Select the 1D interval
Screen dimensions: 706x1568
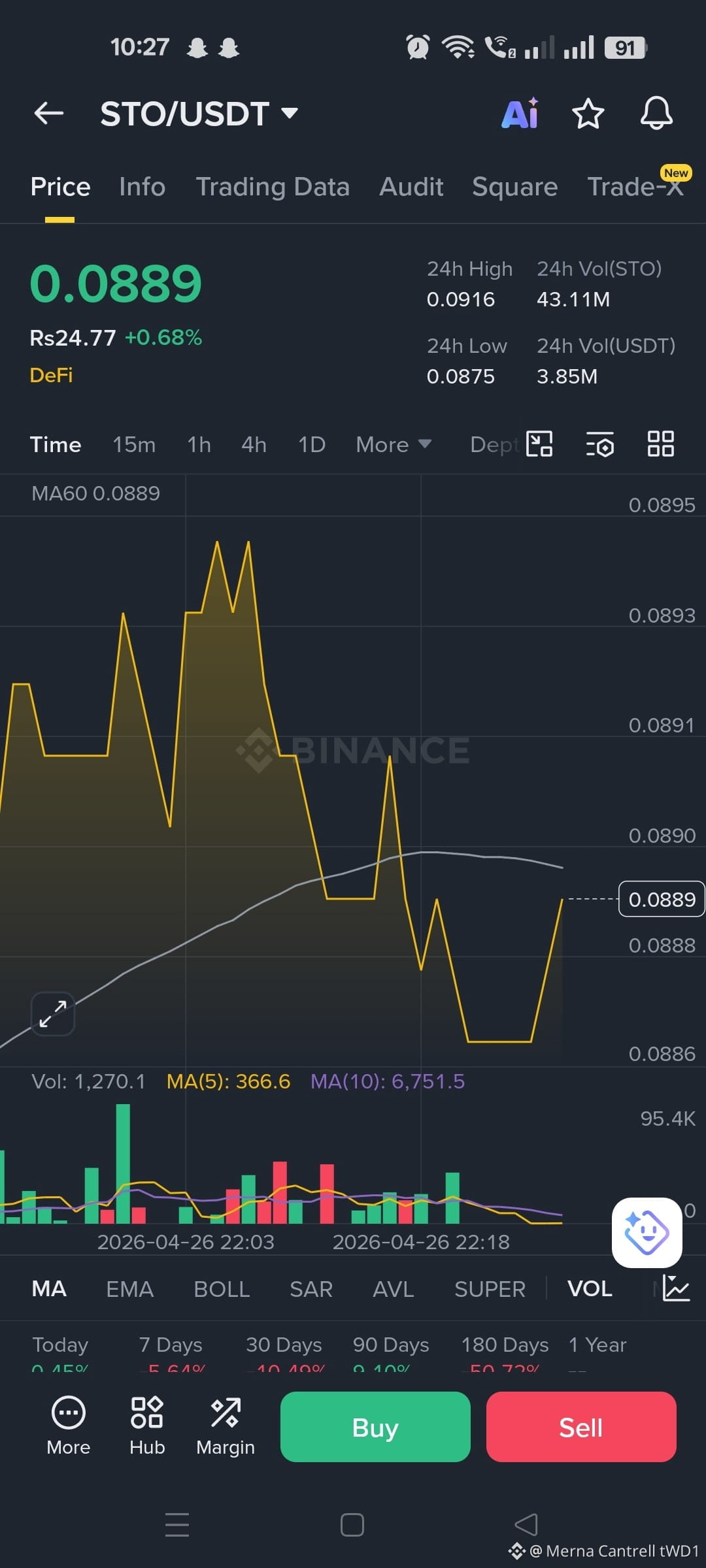point(312,445)
